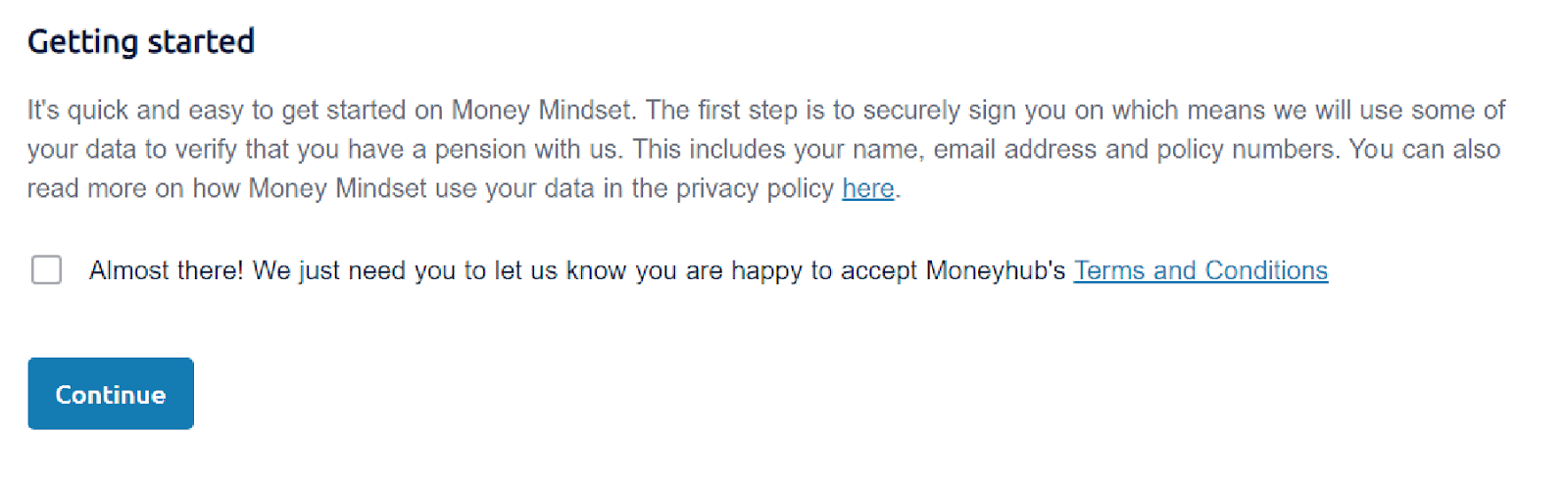View how Money Mindset uses data via "here"

click(x=868, y=188)
